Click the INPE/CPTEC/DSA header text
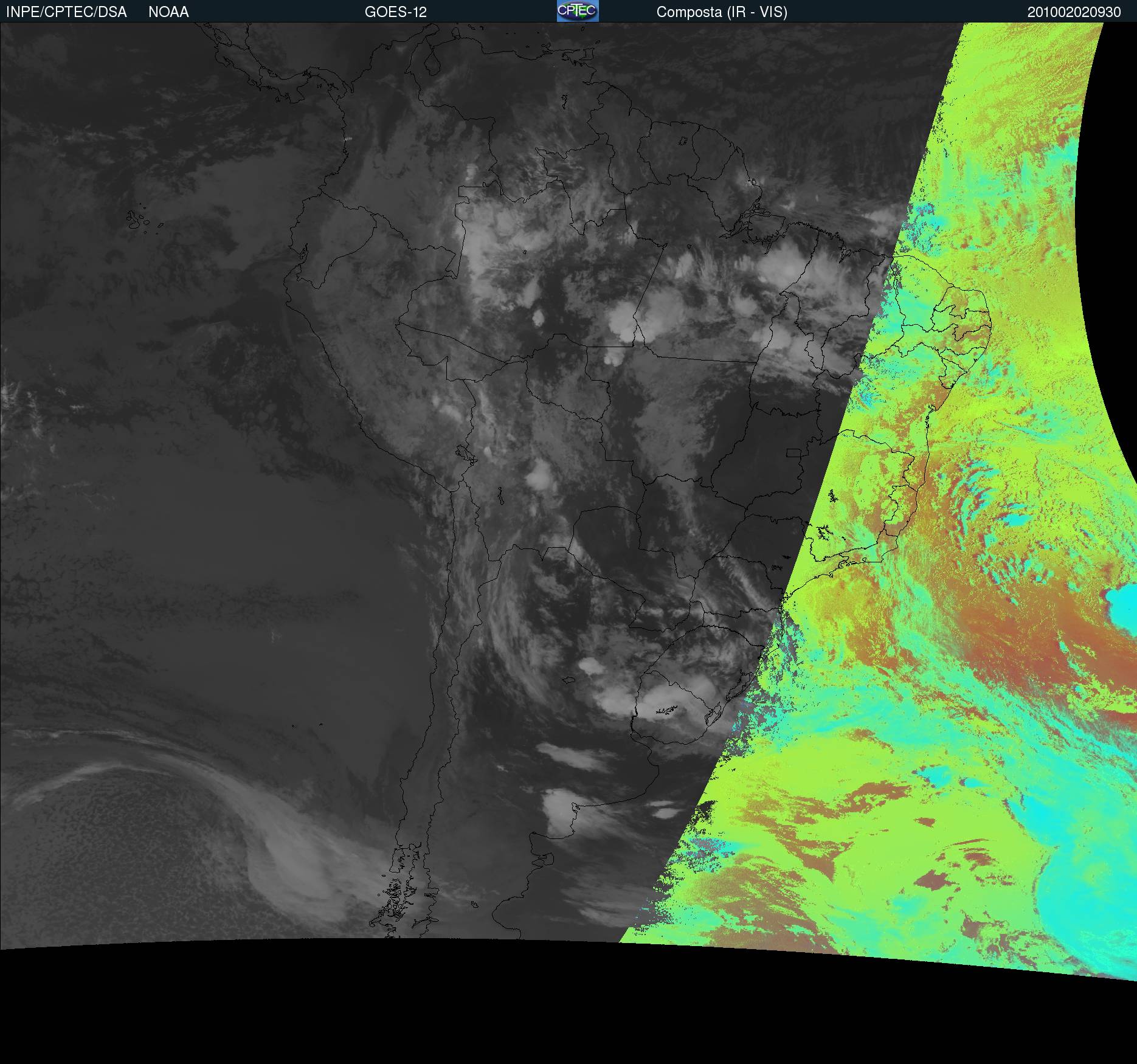This screenshot has height=1064, width=1137. [x=66, y=12]
